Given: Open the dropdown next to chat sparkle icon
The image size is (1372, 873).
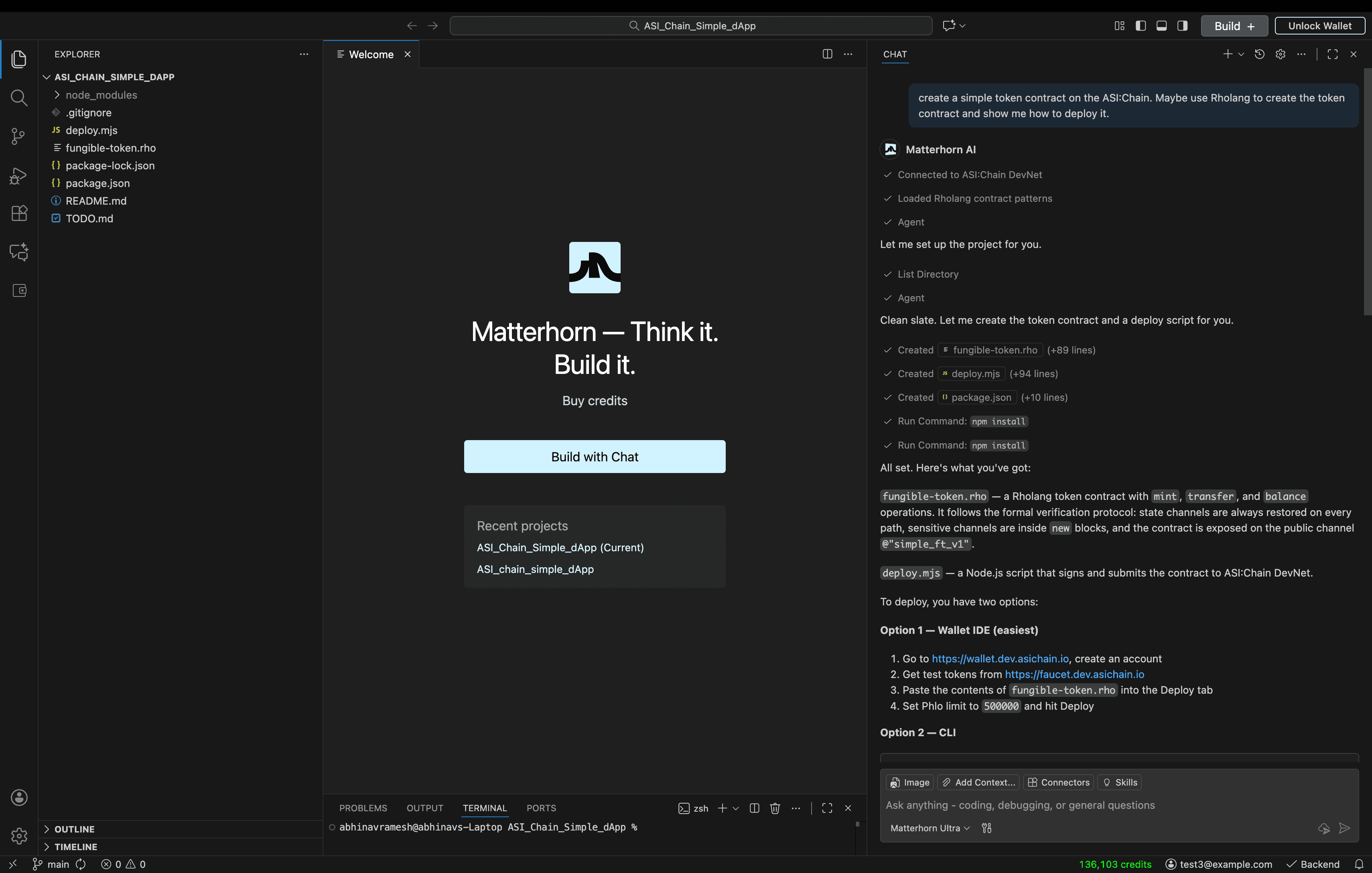Looking at the screenshot, I should [x=963, y=26].
